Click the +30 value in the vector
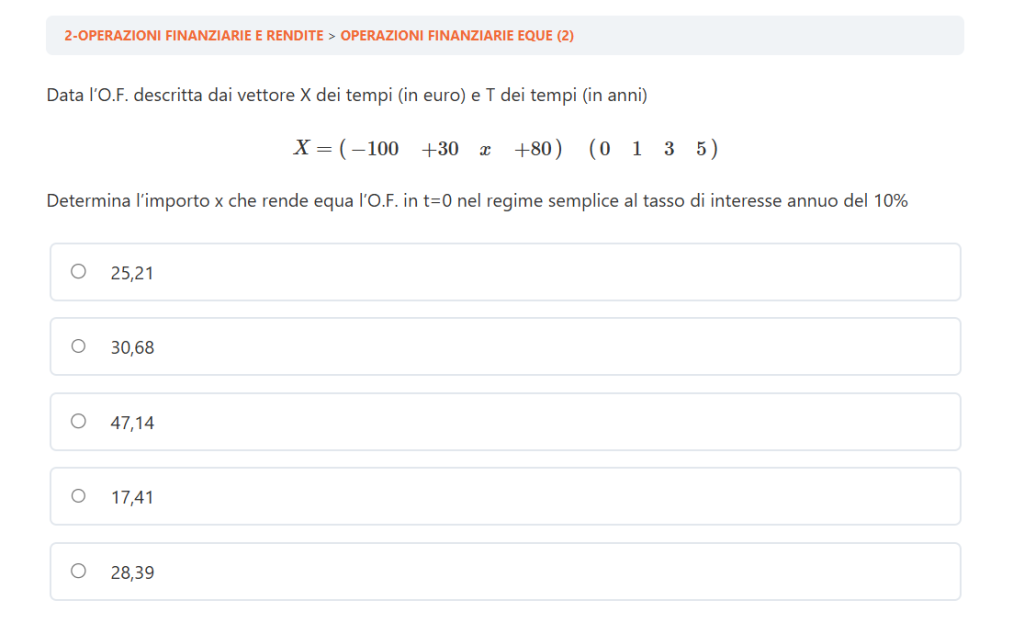1024x623 pixels. click(x=440, y=149)
